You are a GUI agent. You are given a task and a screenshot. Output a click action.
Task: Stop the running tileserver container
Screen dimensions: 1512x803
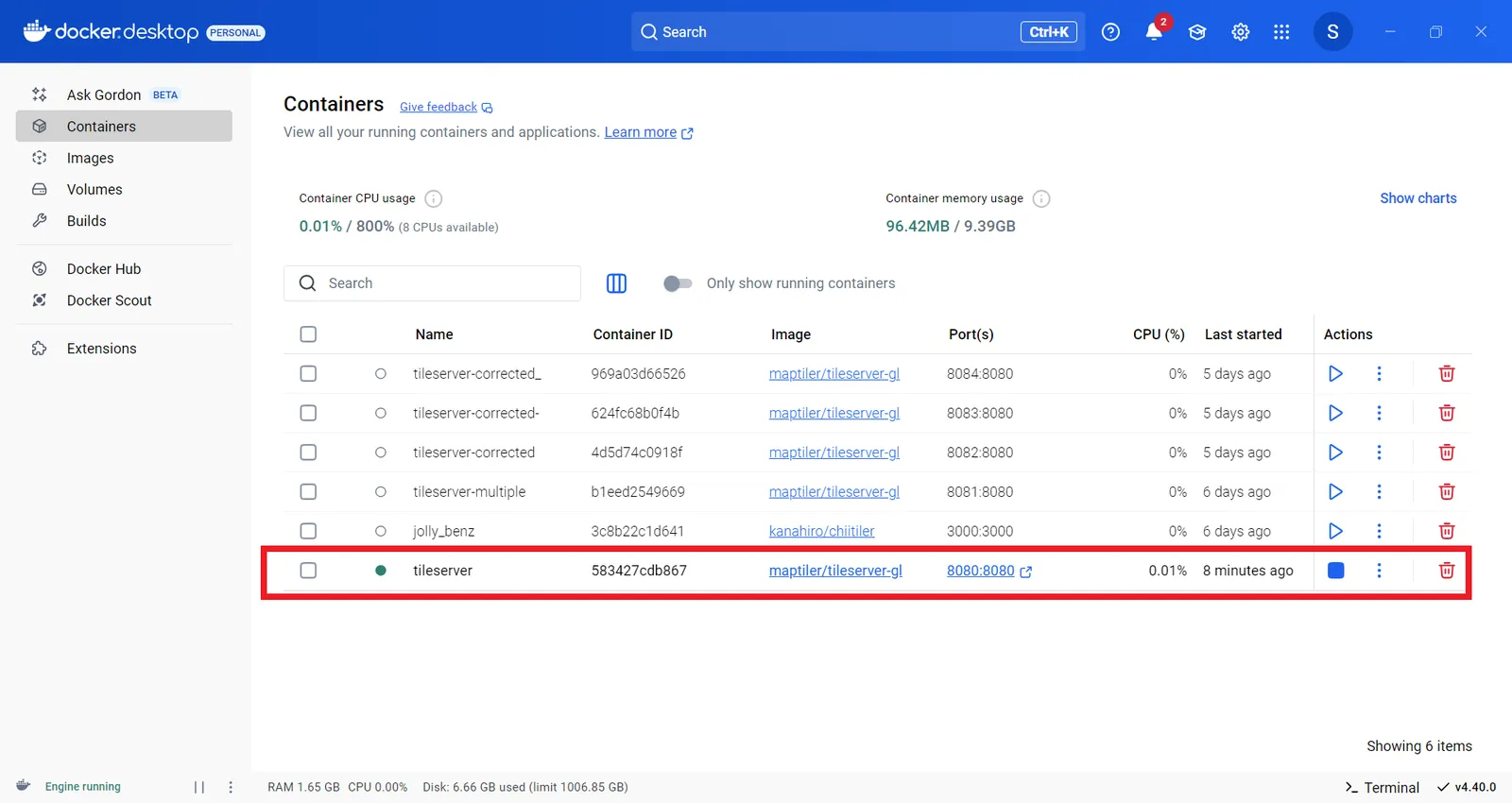pyautogui.click(x=1335, y=571)
